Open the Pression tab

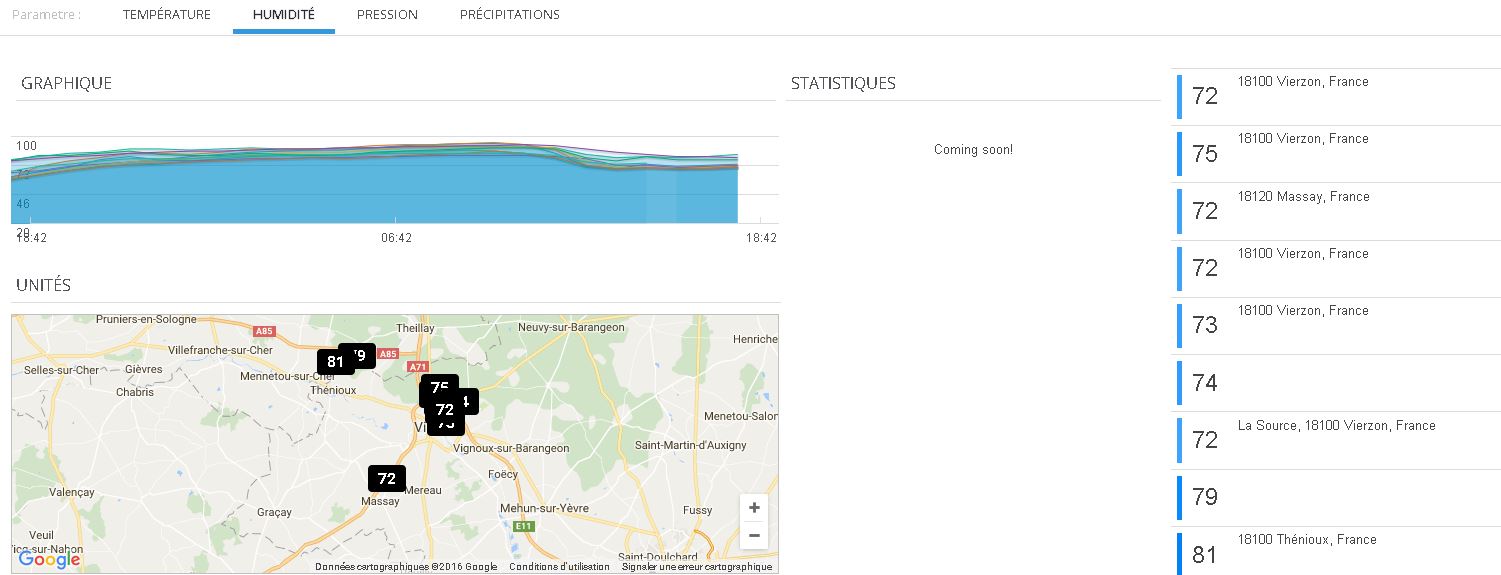[x=387, y=15]
